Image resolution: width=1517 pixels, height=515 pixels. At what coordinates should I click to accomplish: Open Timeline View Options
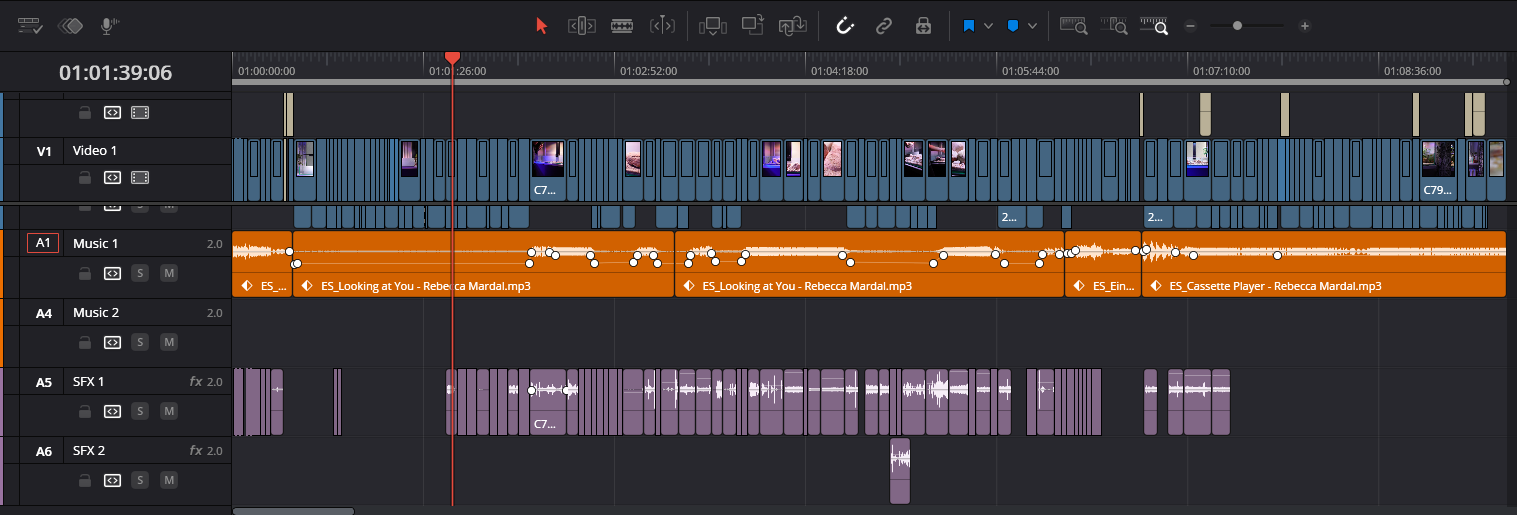point(30,26)
